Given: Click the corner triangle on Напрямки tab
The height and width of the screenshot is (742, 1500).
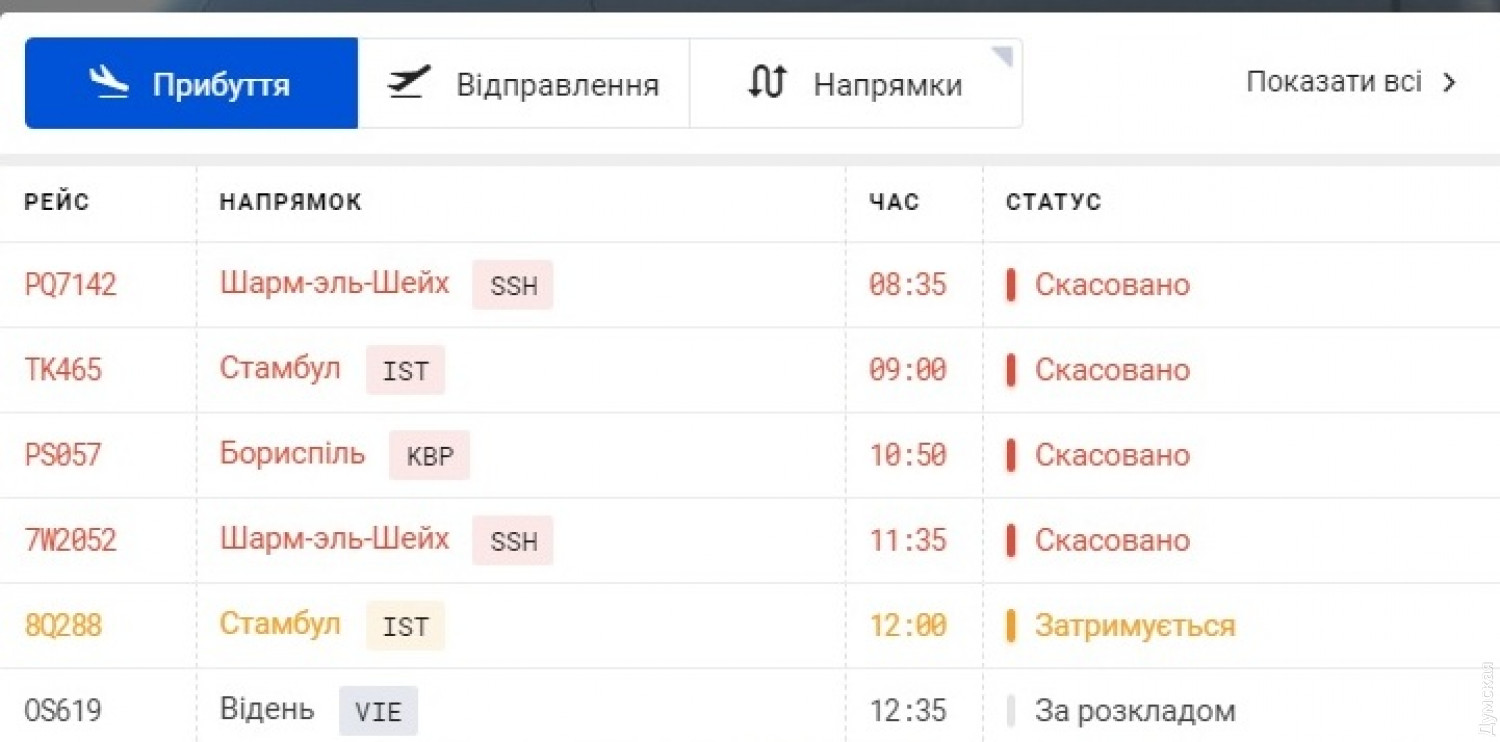Looking at the screenshot, I should click(1003, 56).
